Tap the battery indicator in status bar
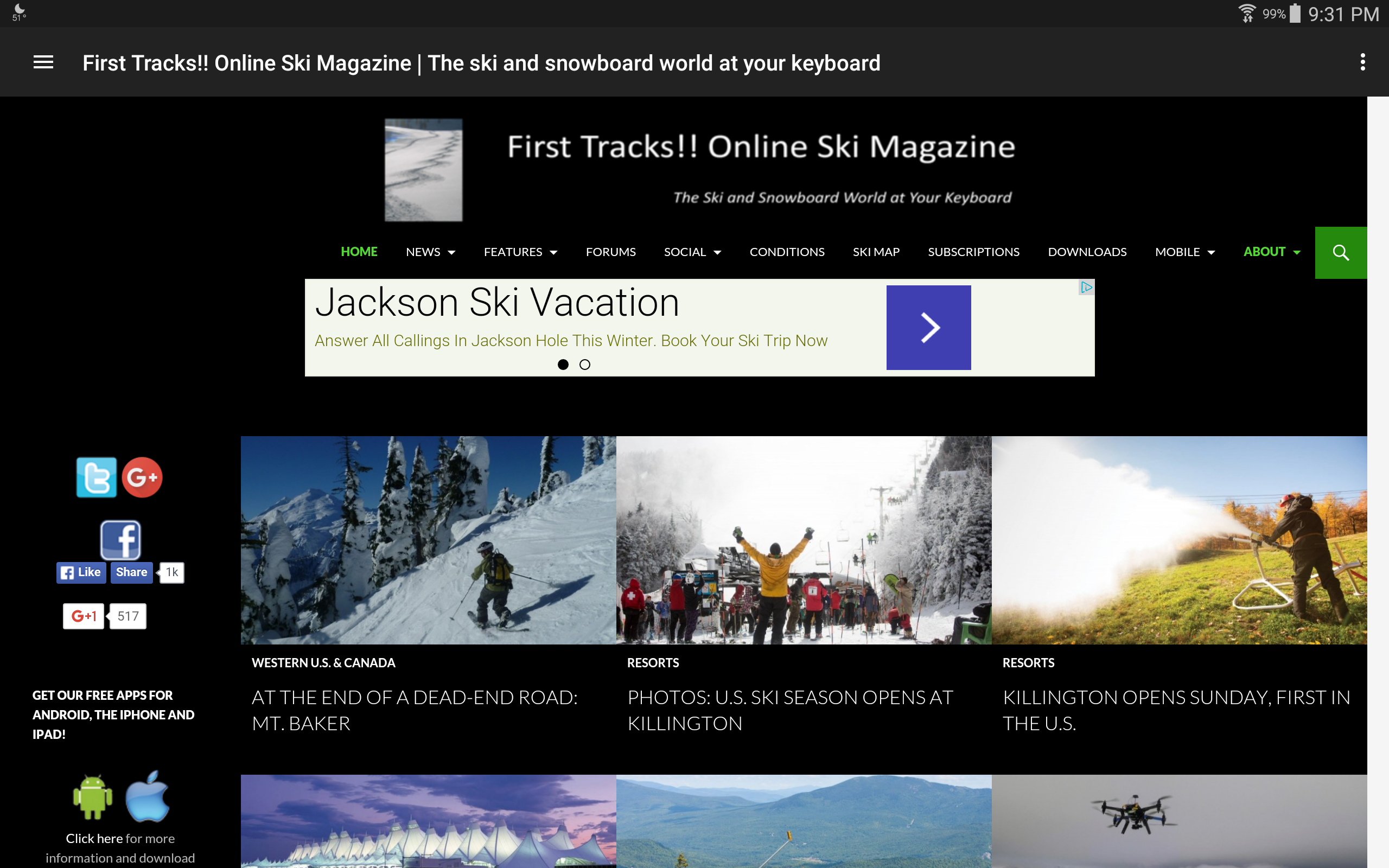Image resolution: width=1389 pixels, height=868 pixels. pos(1295,13)
